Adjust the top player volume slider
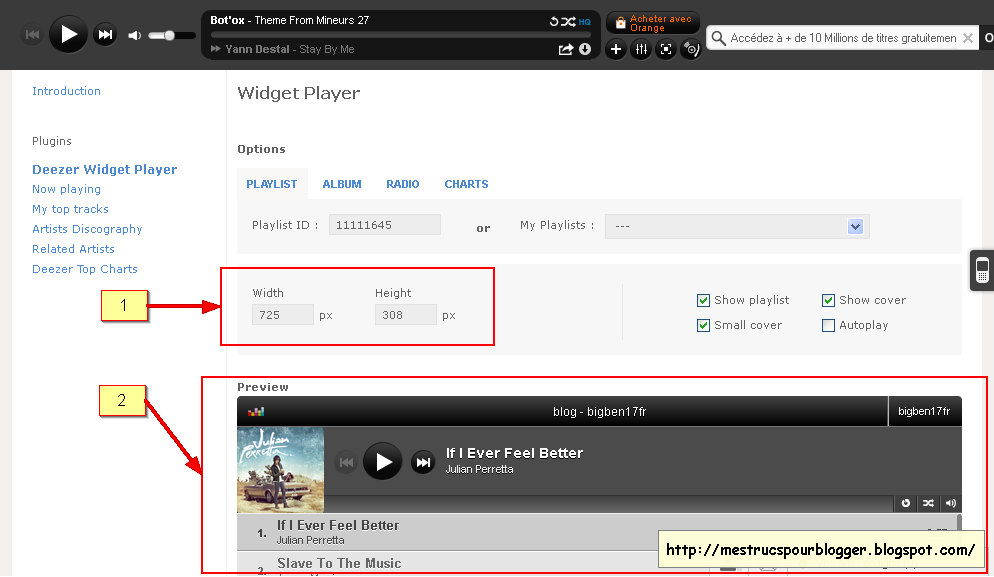This screenshot has width=994, height=577. (170, 36)
